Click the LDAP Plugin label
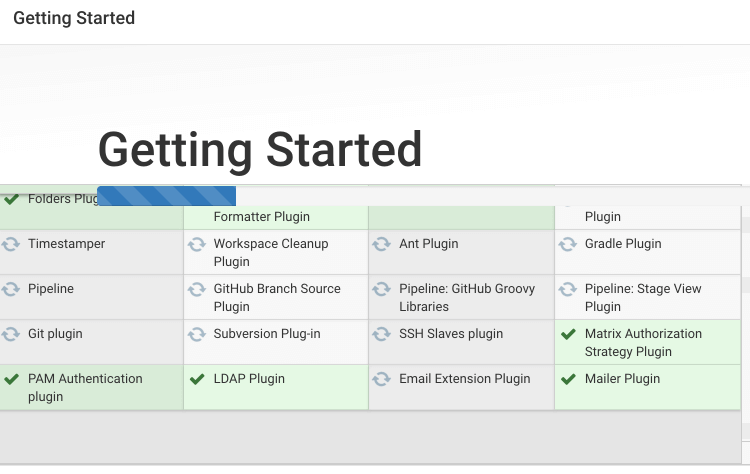The image size is (750, 474). click(x=249, y=379)
